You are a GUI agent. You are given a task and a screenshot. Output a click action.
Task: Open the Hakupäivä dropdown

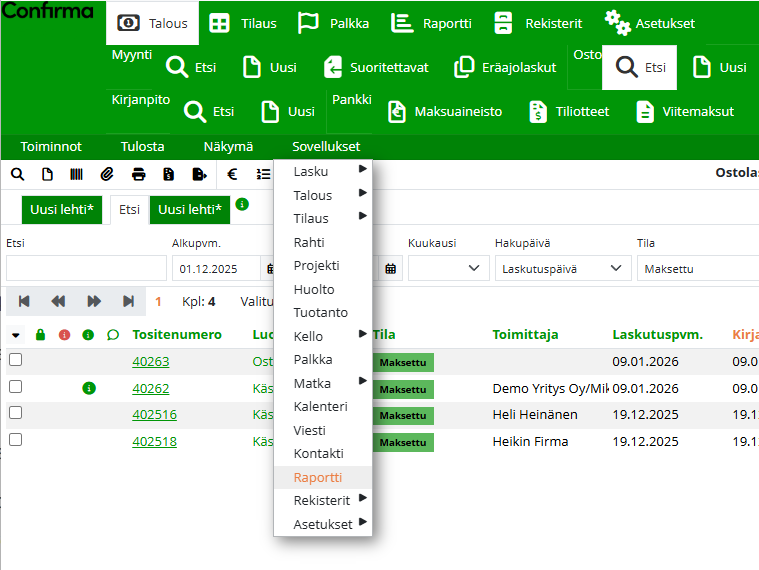click(x=564, y=268)
